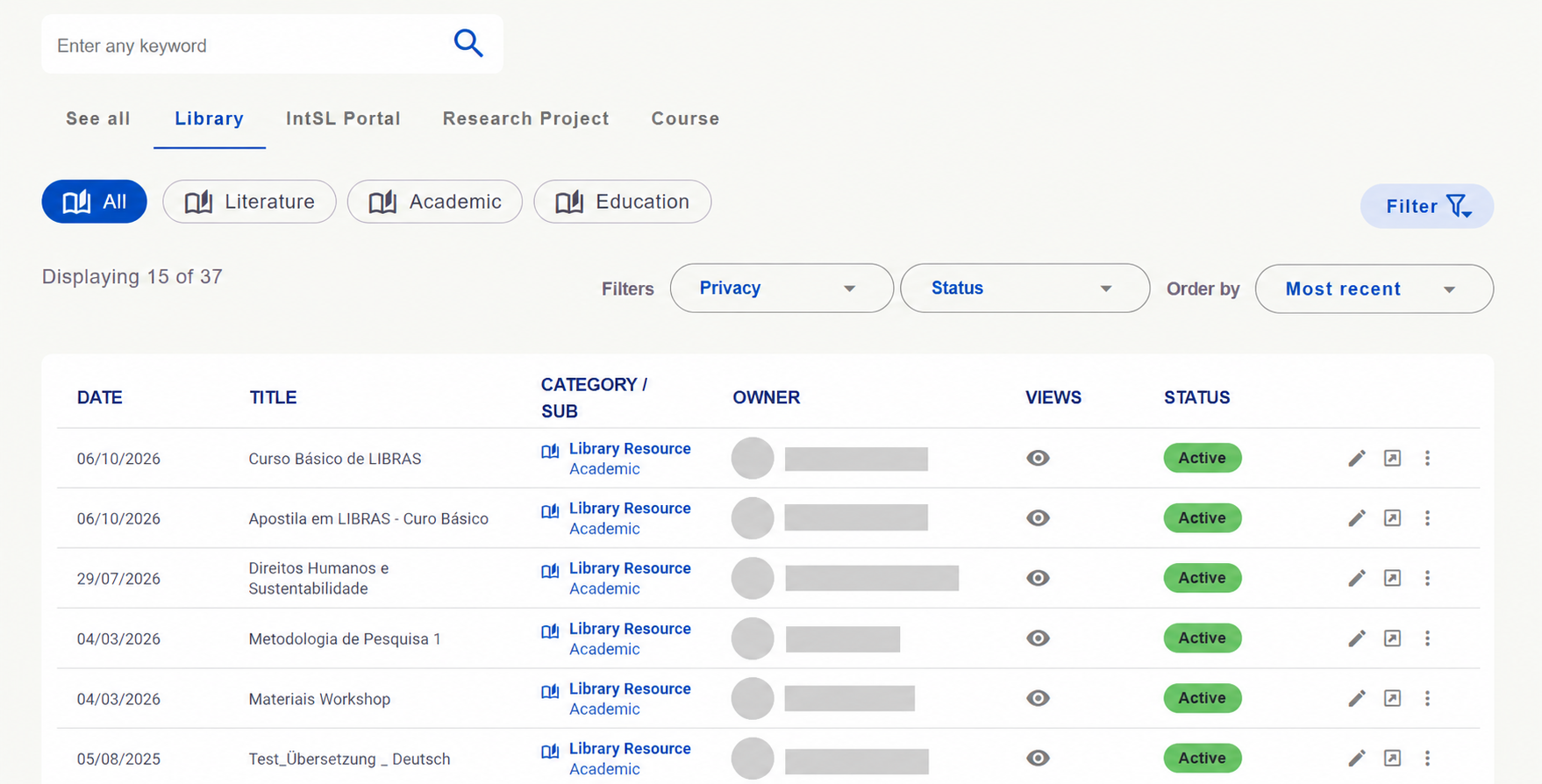Toggle views eye for Curso Básico de LIBRAS
Image resolution: width=1542 pixels, height=784 pixels.
coord(1038,458)
